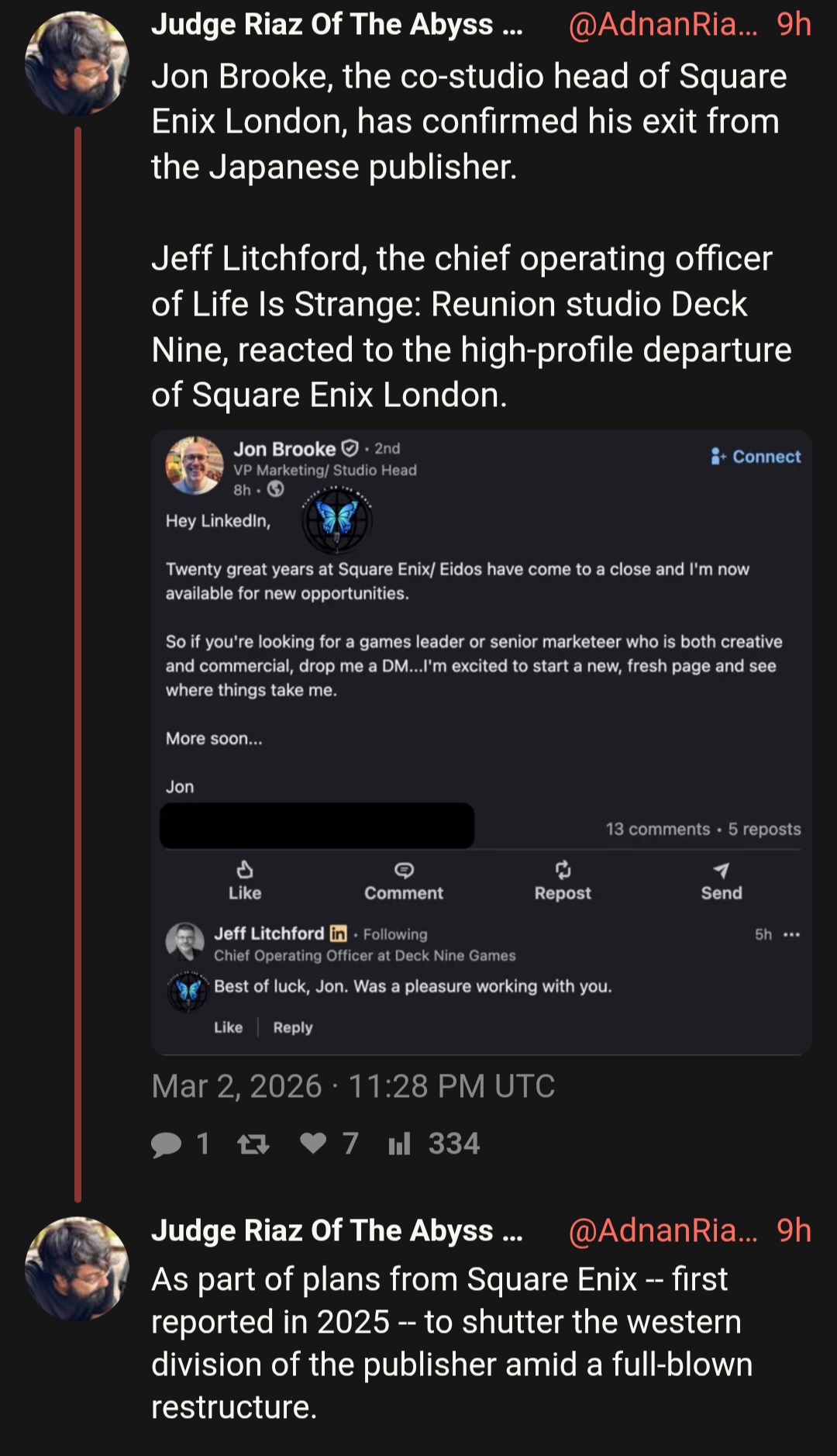Click Jeff Litchford's commenter name

[269, 934]
